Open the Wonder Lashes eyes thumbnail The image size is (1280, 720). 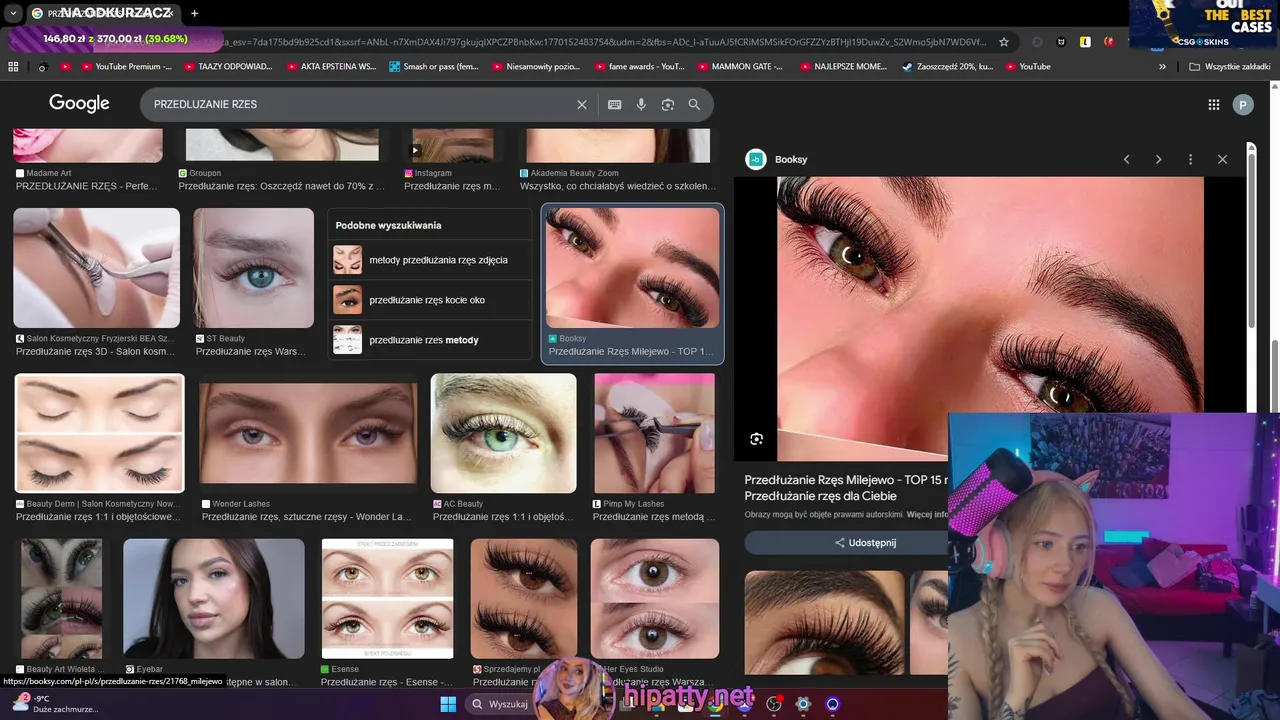[308, 433]
